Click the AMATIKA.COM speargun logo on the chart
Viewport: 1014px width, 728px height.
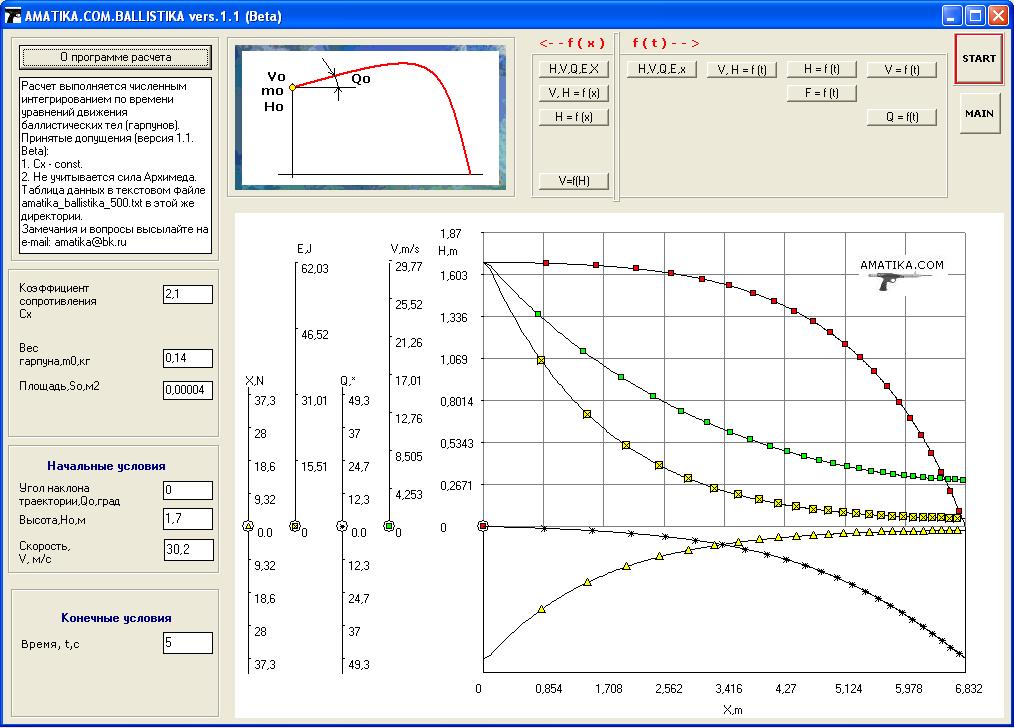click(x=901, y=276)
